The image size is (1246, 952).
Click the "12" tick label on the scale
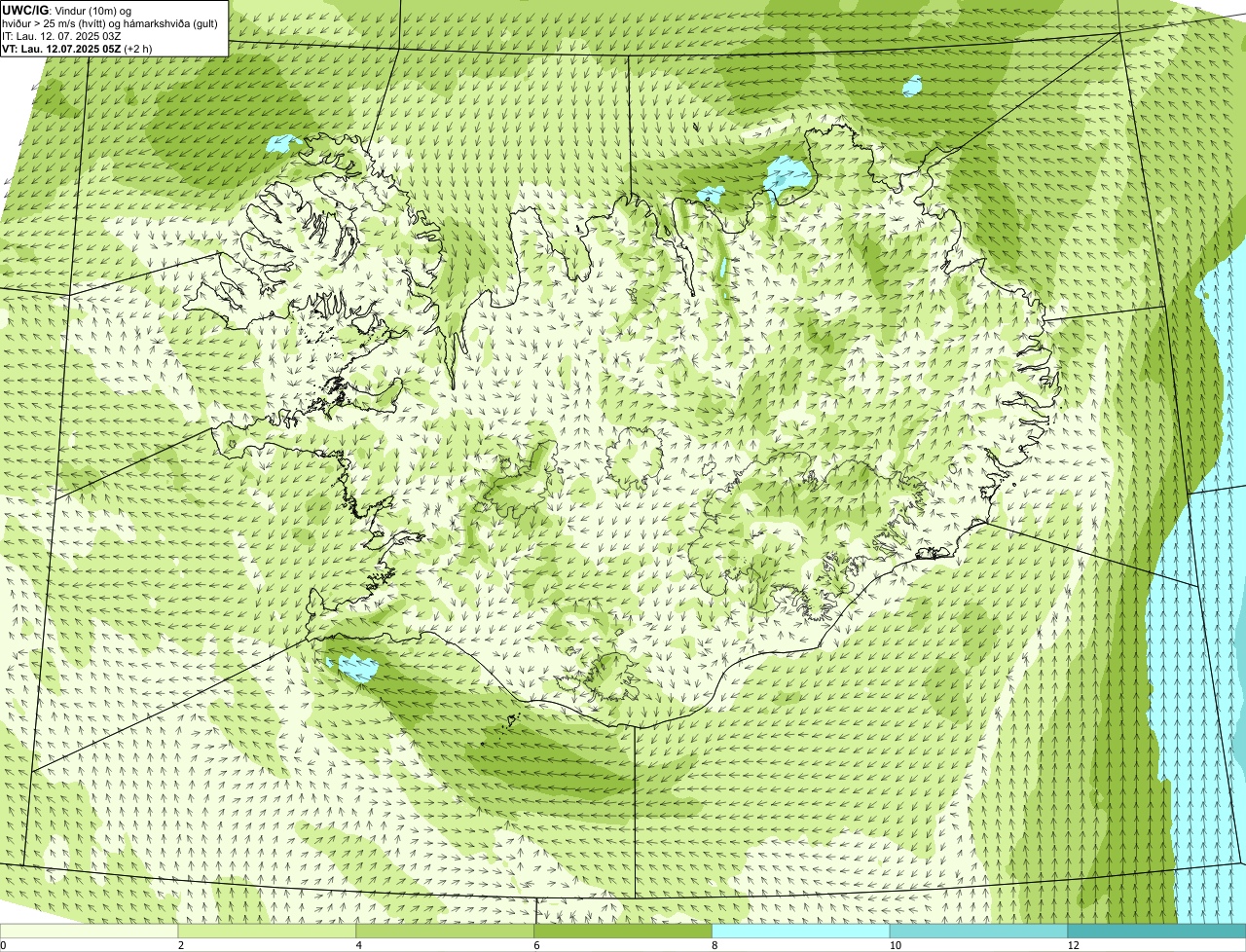coord(1072,945)
